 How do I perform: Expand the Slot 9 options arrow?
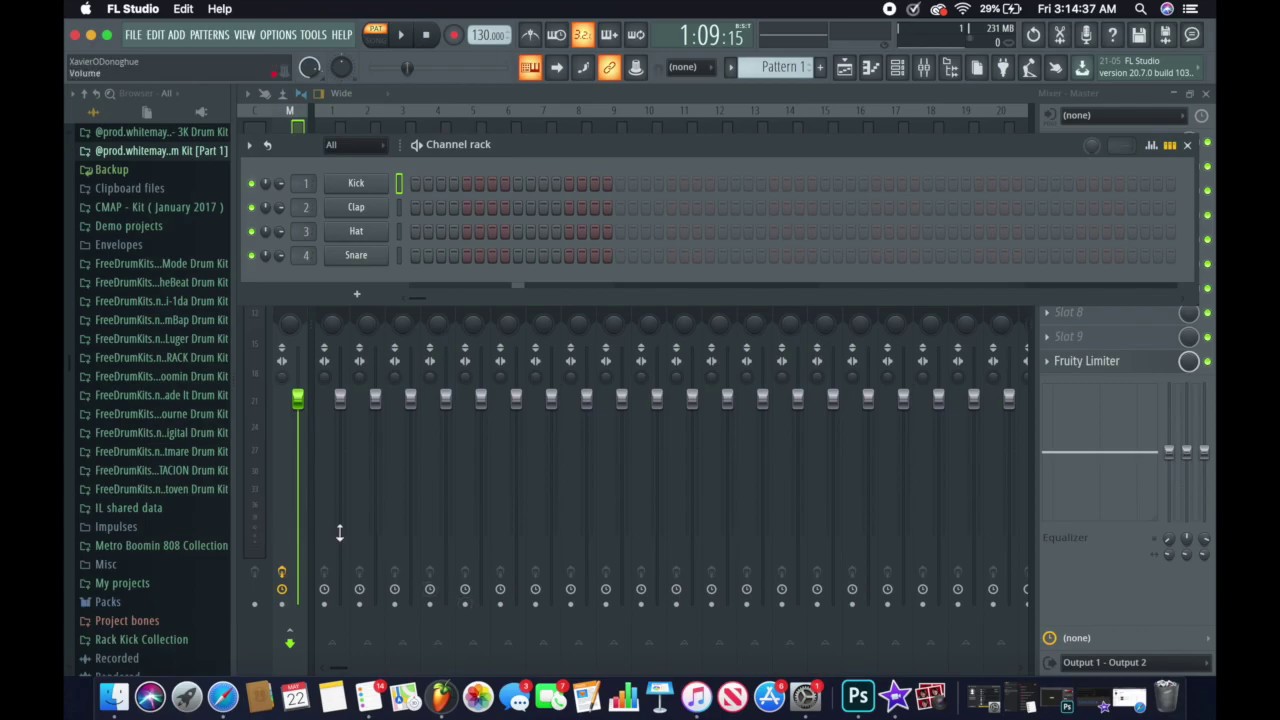(x=1047, y=337)
